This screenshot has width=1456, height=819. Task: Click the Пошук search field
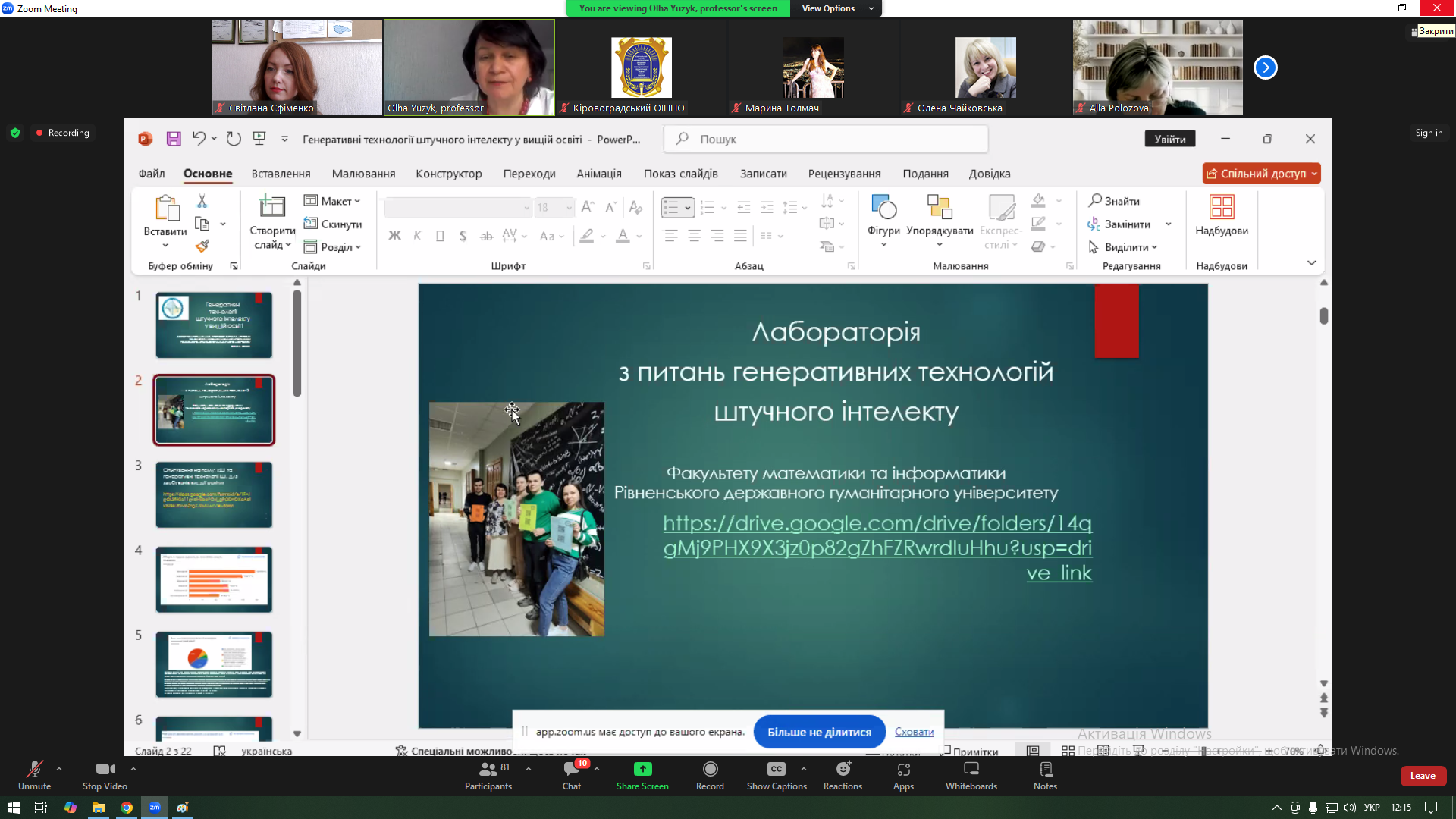click(826, 139)
